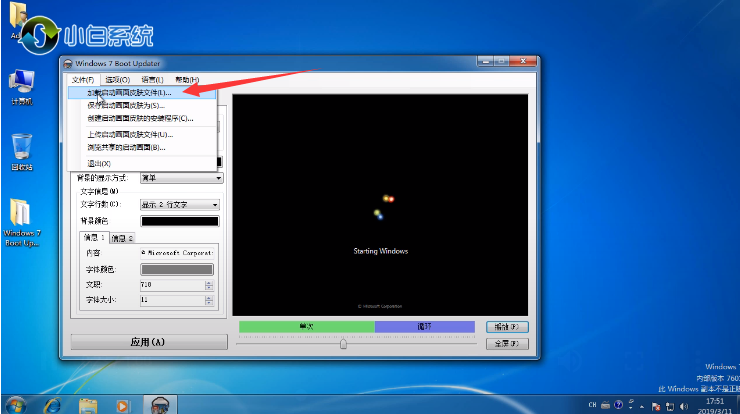Pick the black background color swatch

tap(180, 220)
